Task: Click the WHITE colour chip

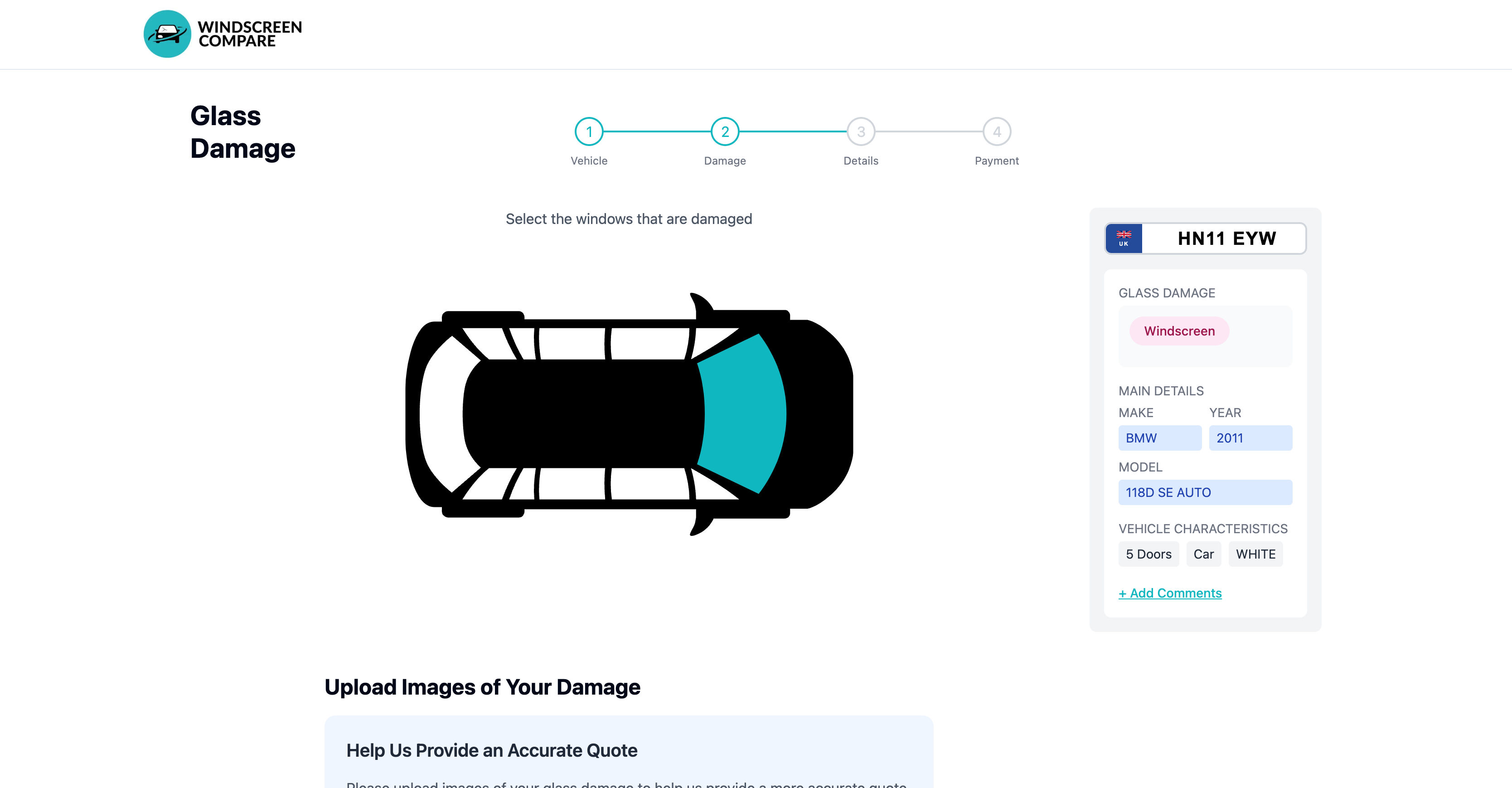Action: (x=1255, y=555)
